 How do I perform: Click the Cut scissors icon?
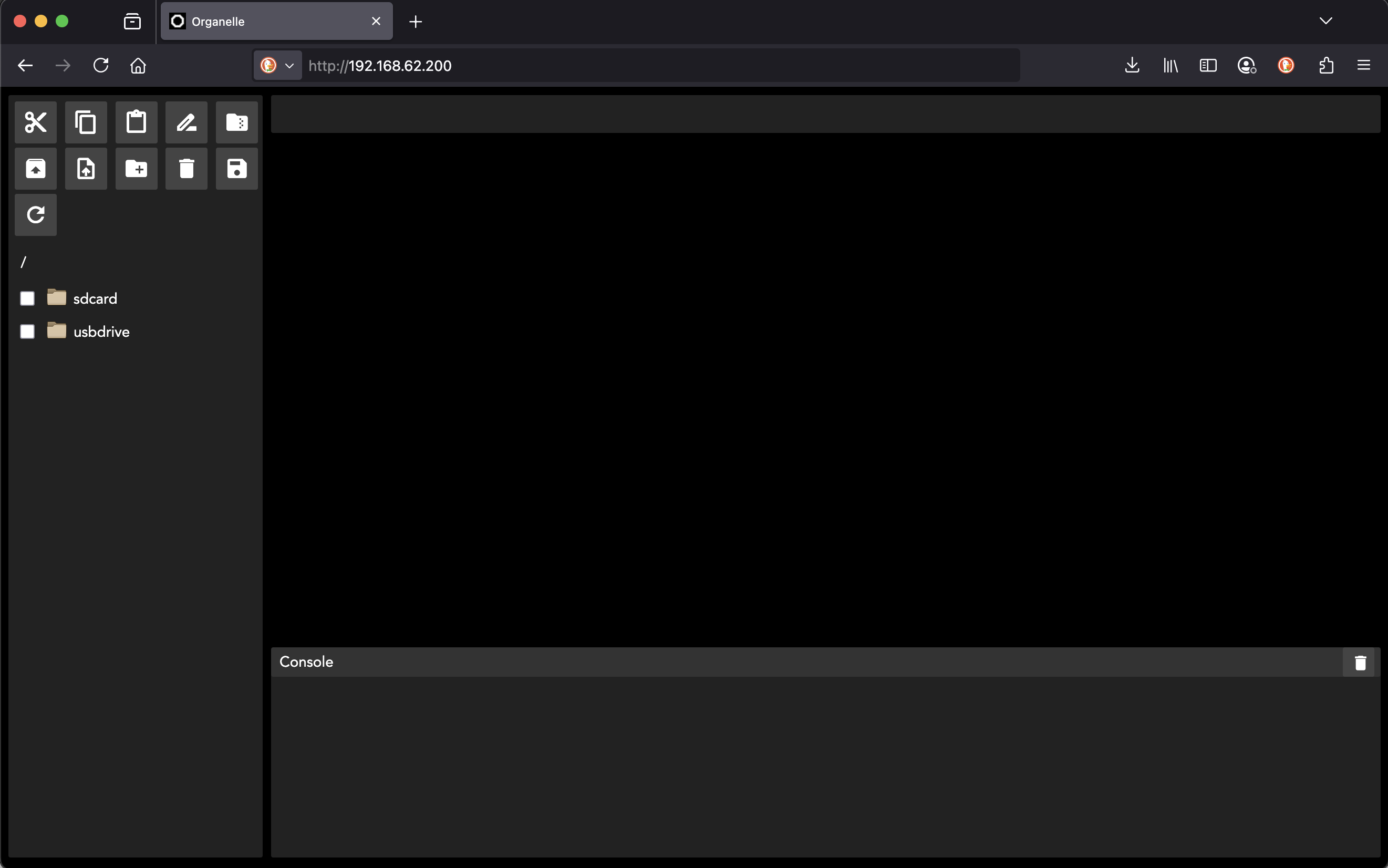pos(36,122)
